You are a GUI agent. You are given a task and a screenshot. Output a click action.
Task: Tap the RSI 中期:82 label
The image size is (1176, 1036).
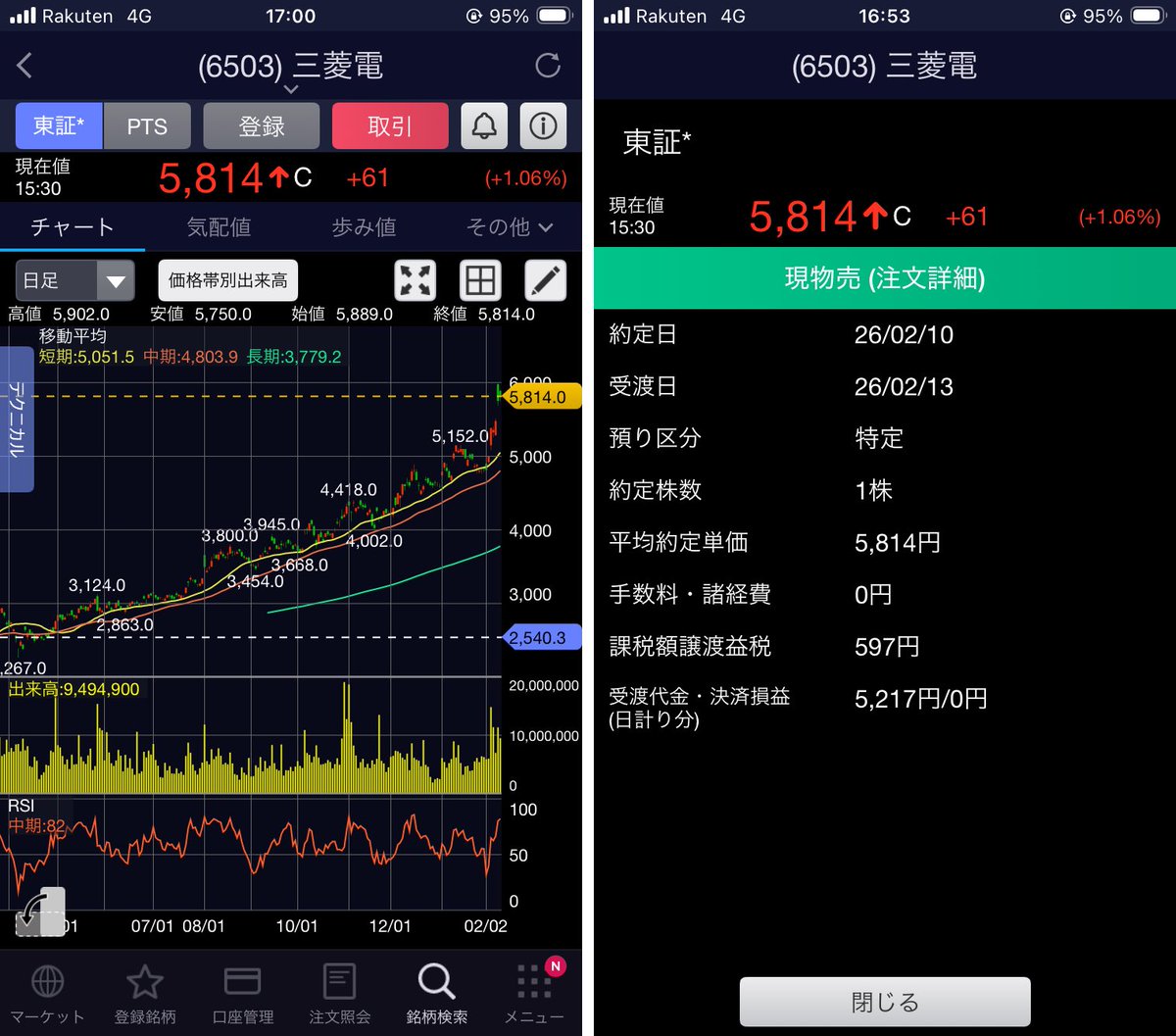36,826
